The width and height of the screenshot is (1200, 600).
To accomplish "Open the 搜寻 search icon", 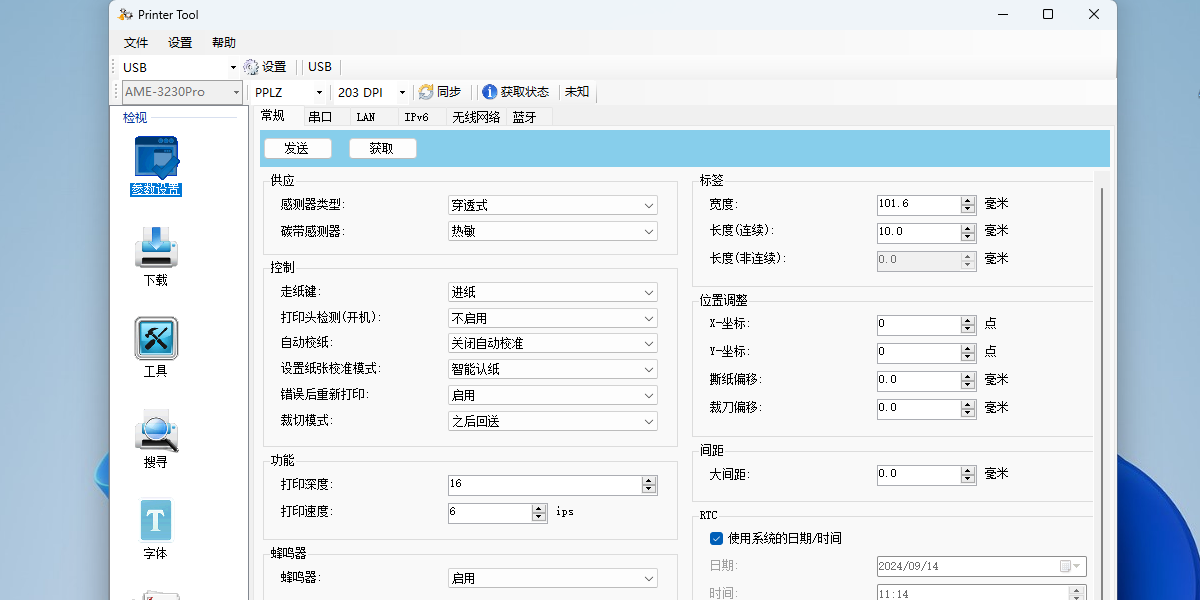I will (x=156, y=430).
